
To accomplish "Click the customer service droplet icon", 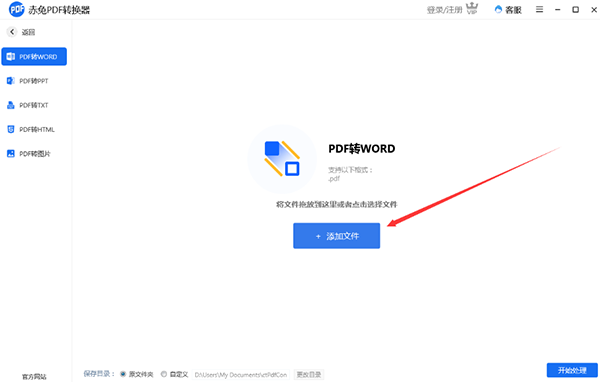I will coord(498,9).
